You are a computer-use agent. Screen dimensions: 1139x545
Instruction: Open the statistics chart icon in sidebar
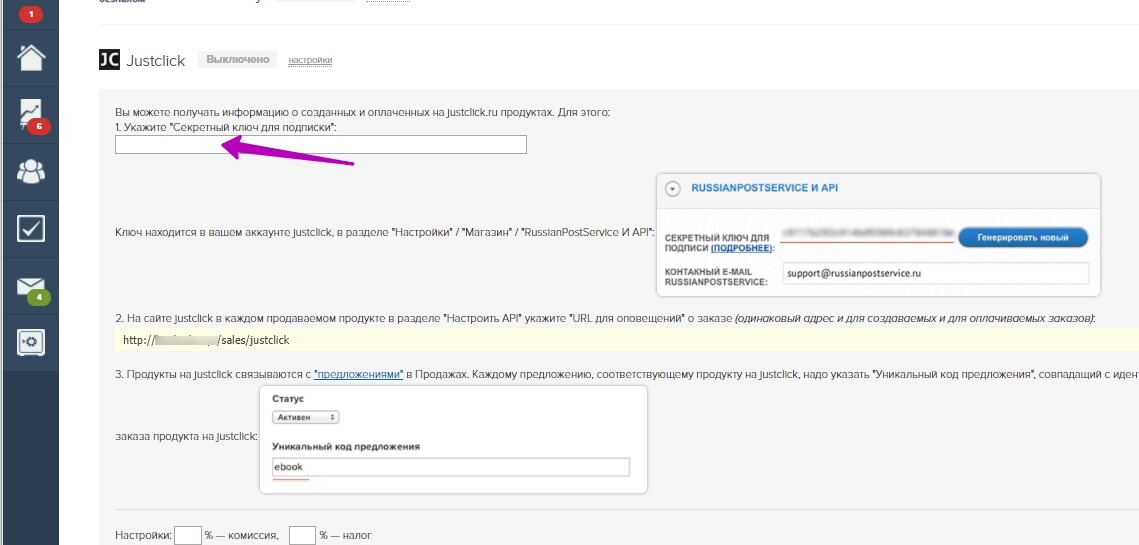coord(31,115)
